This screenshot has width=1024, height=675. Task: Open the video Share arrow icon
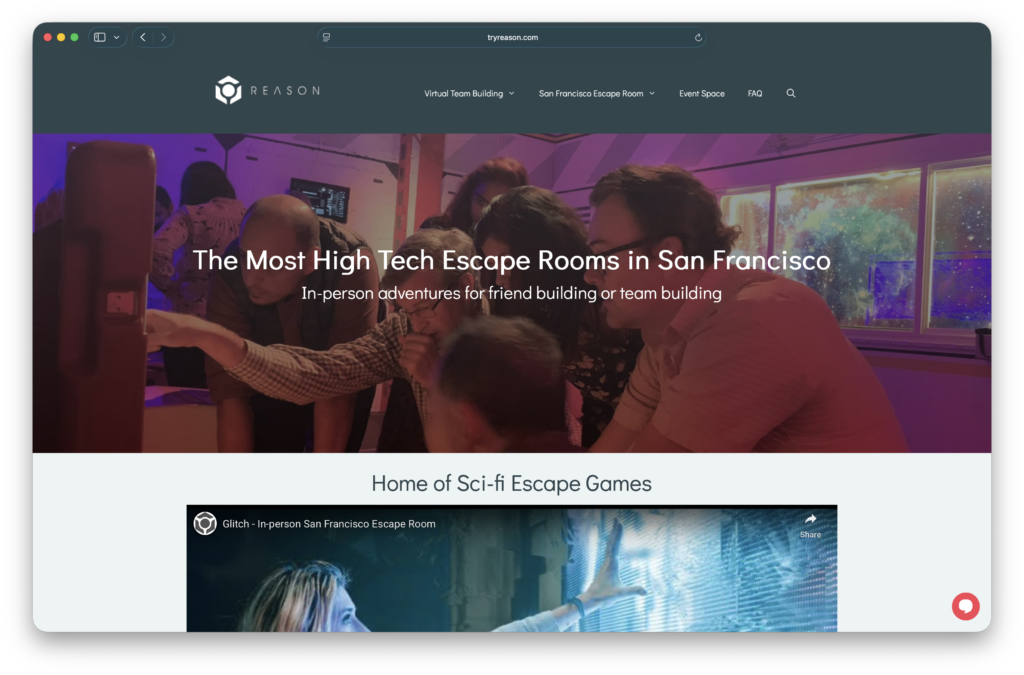click(x=810, y=519)
